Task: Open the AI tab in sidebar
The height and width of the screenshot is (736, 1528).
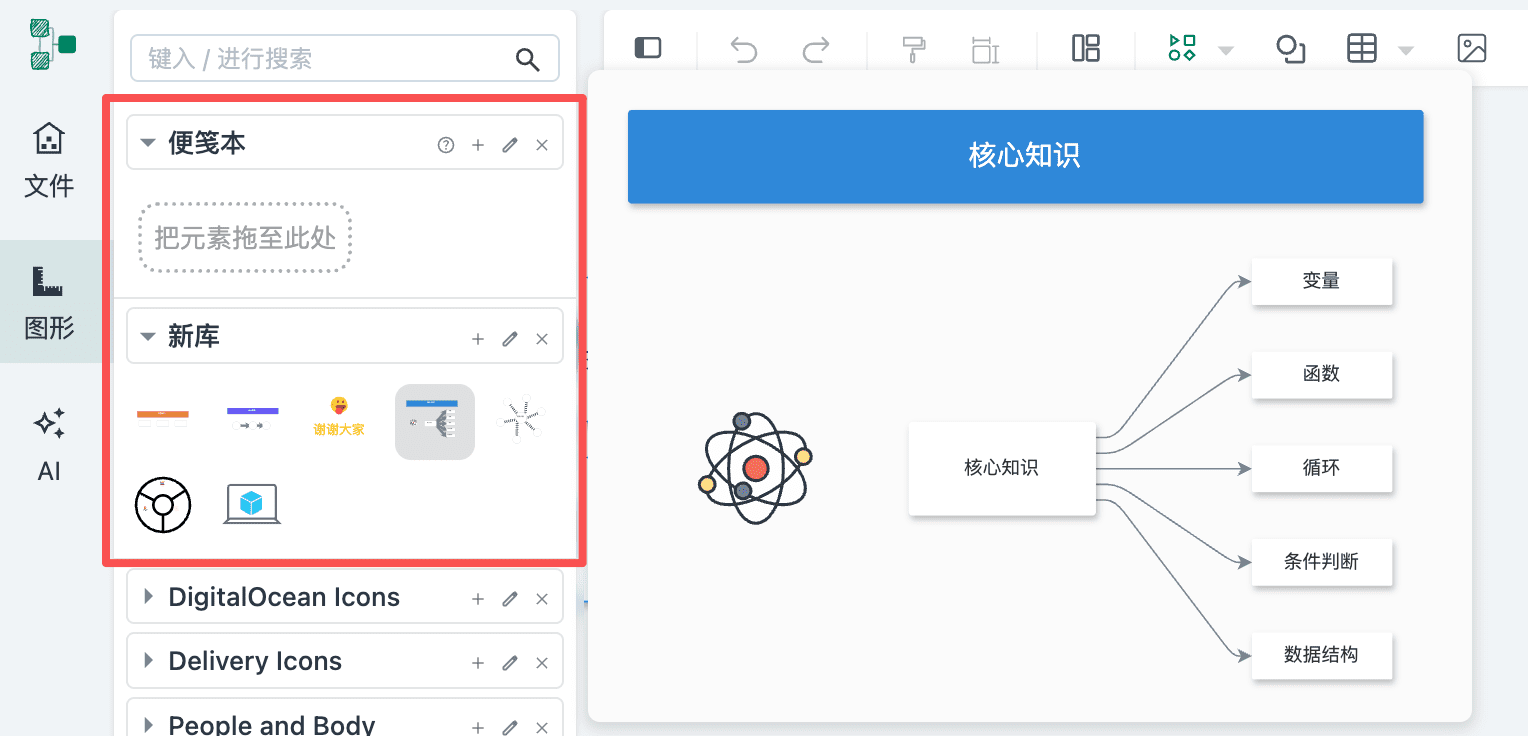Action: [x=49, y=445]
